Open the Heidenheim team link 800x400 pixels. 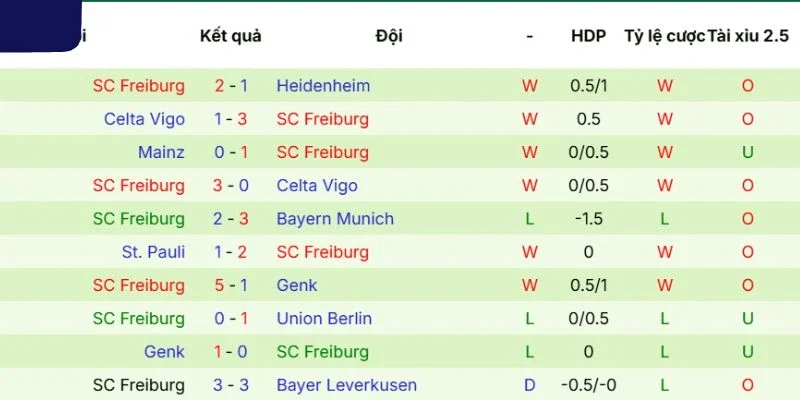(x=323, y=86)
